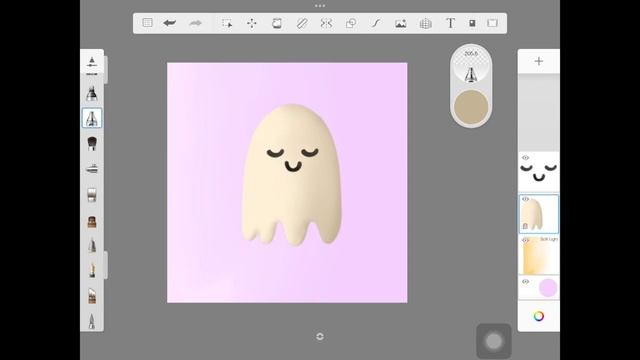
Task: Tap the corner quick-access circle button
Action: coord(494,341)
